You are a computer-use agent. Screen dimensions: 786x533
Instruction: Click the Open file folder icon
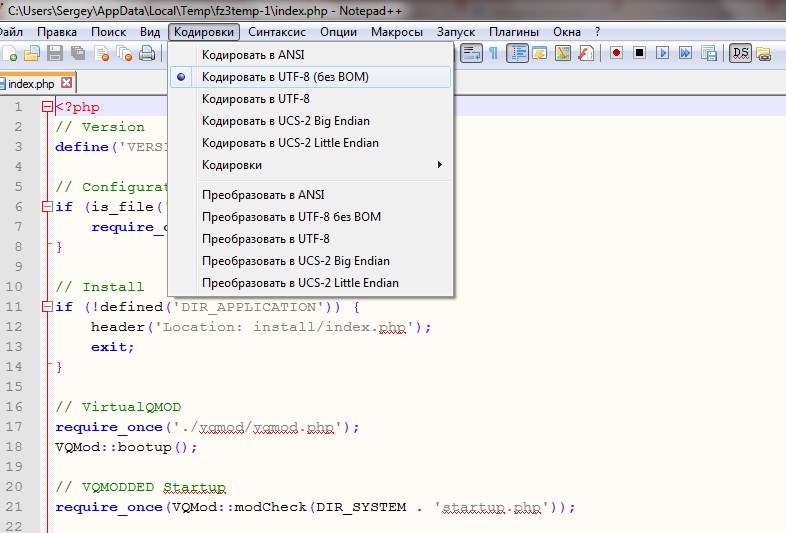(x=32, y=53)
